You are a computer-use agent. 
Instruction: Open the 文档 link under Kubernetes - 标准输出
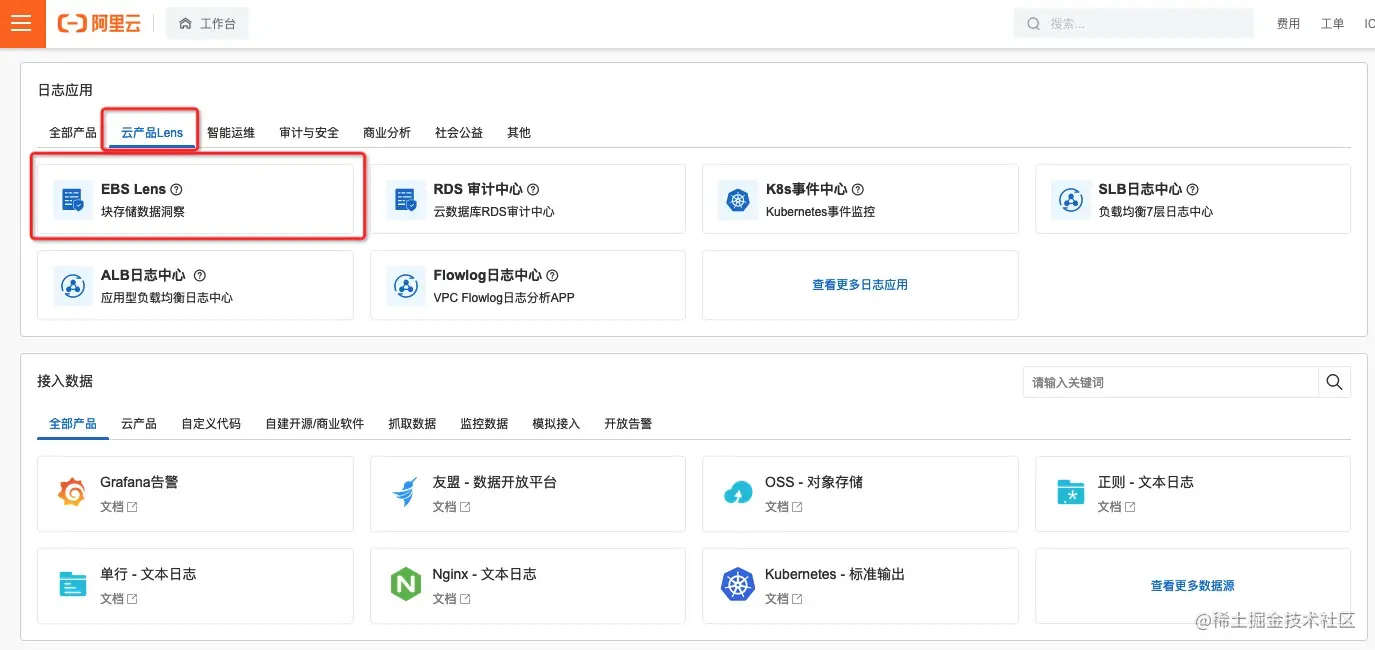tap(784, 599)
